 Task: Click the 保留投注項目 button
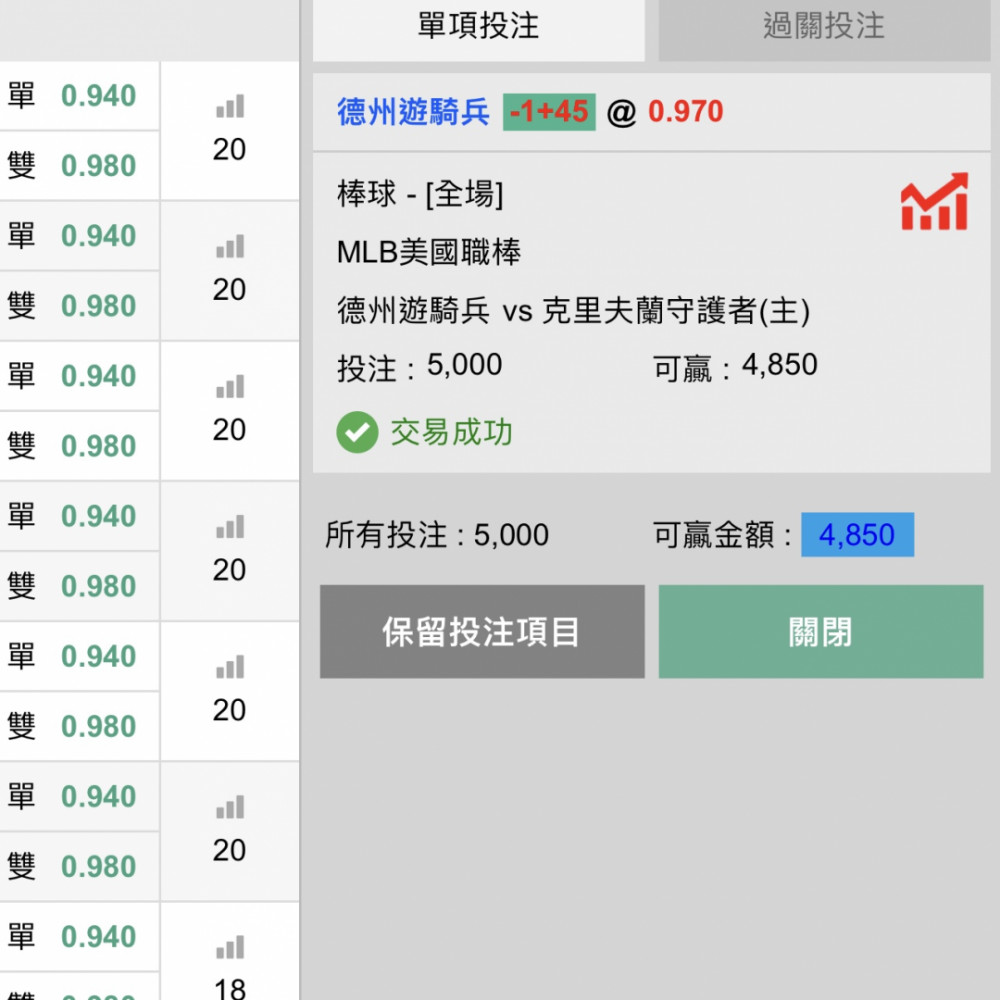[482, 631]
